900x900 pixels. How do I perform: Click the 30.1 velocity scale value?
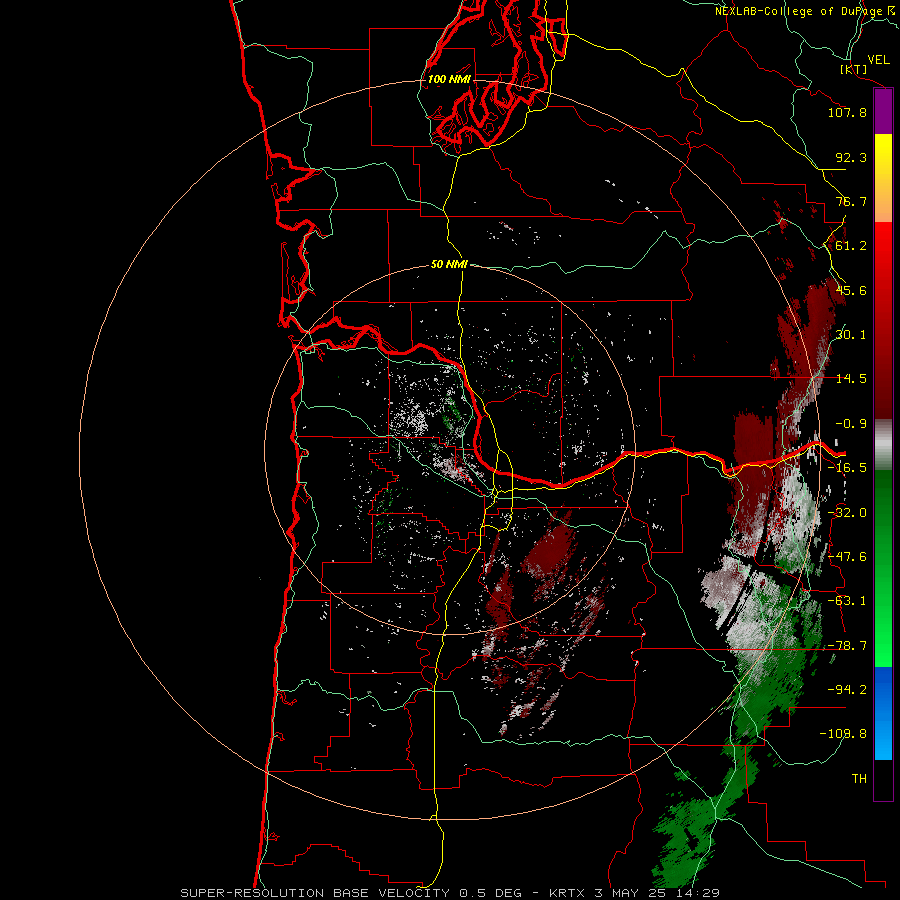tap(851, 335)
